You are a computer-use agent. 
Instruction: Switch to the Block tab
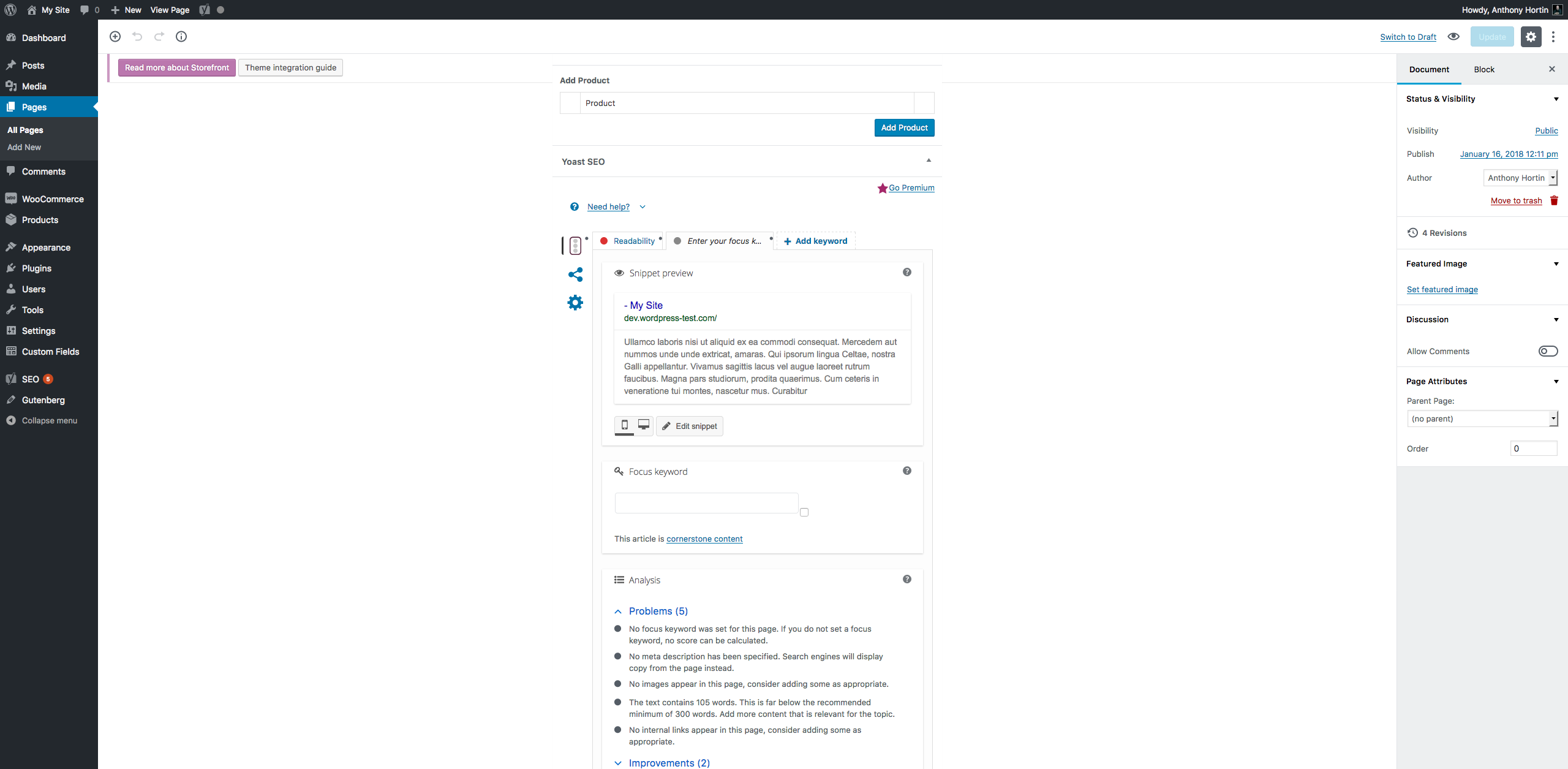coord(1484,69)
